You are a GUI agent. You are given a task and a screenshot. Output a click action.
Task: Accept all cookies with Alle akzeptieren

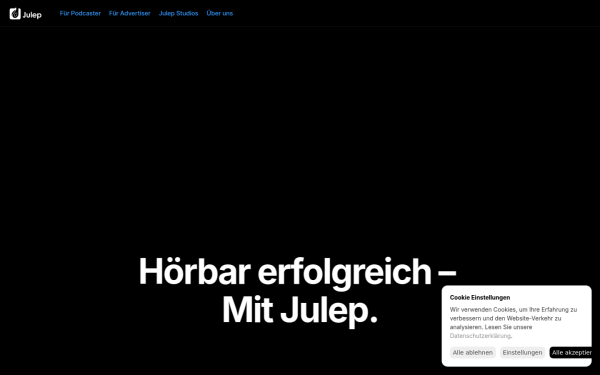(571, 352)
